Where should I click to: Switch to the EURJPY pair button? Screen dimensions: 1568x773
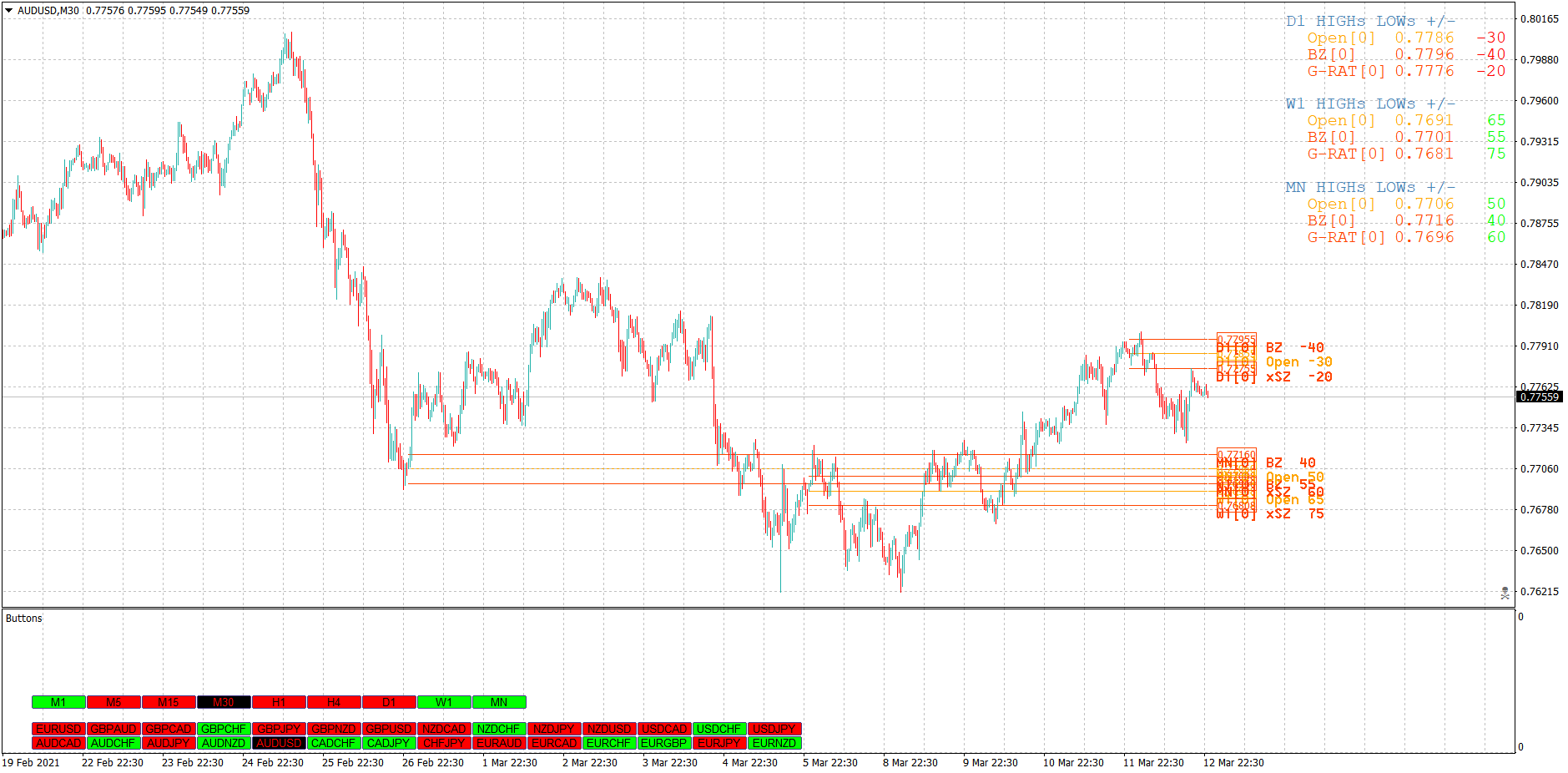point(719,743)
